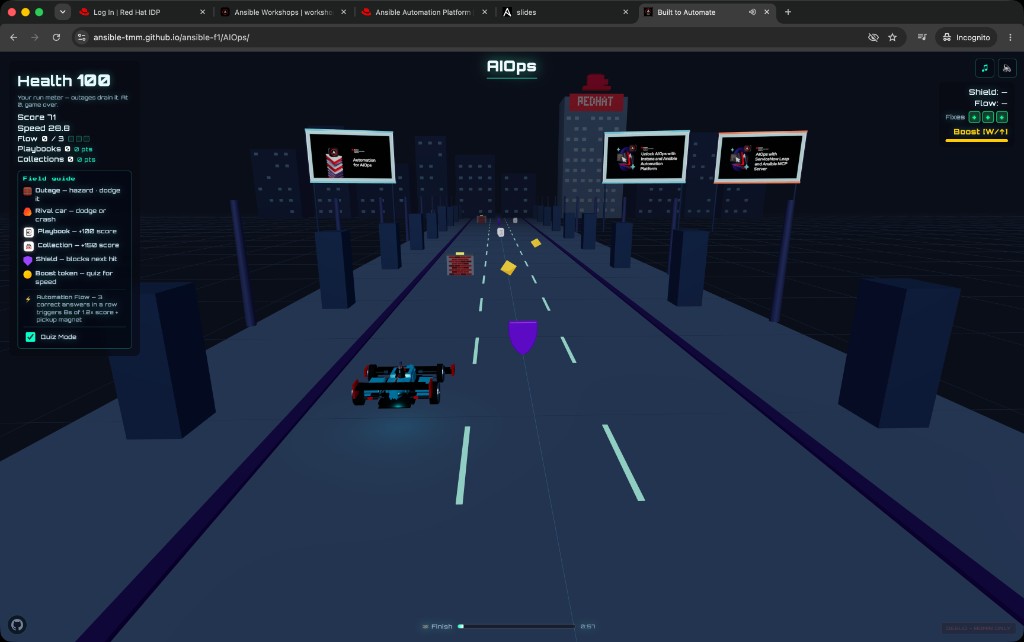Reload the page with the refresh icon

click(x=56, y=37)
